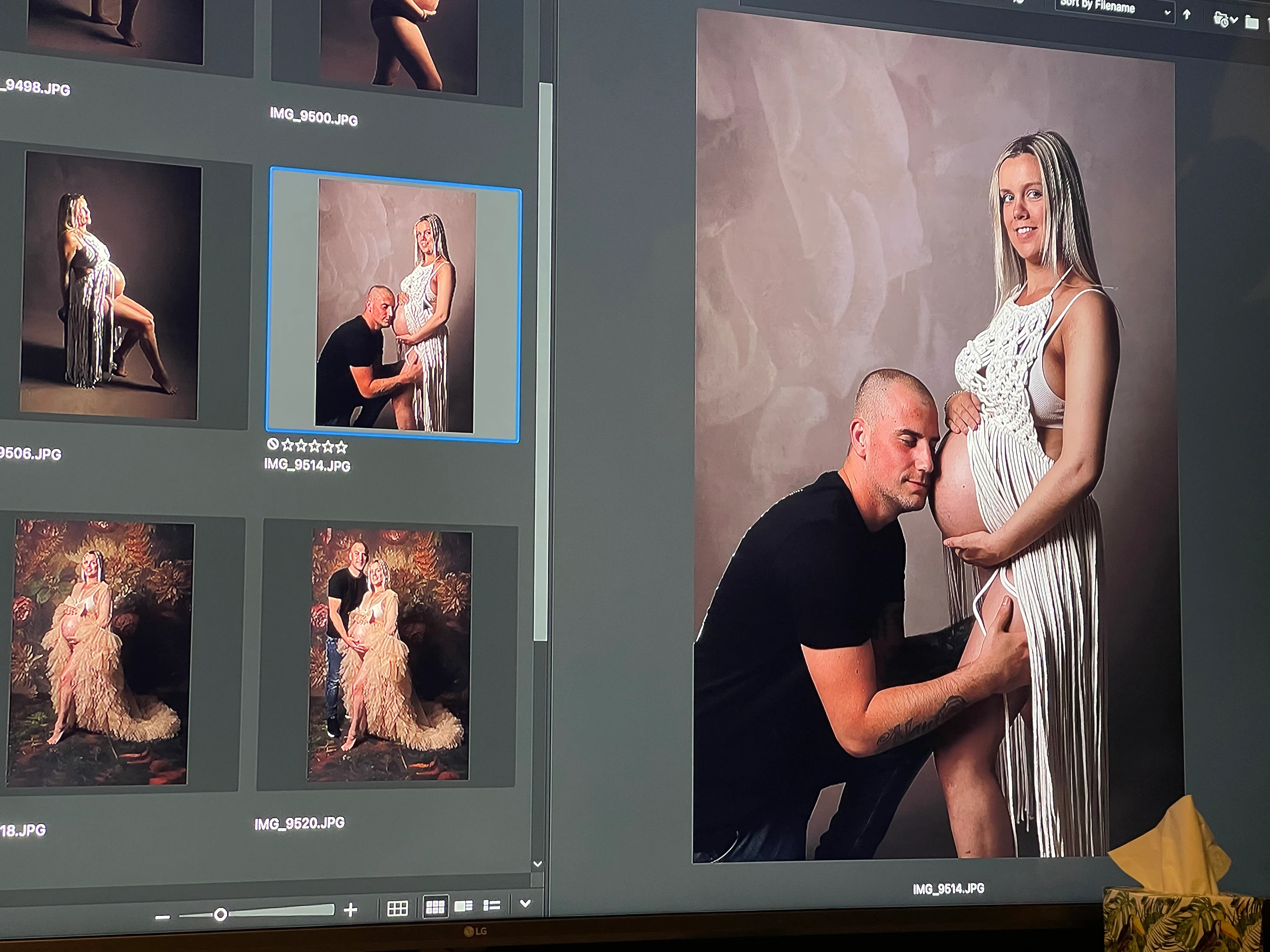
Task: Switch to list view icon
Action: 492,905
